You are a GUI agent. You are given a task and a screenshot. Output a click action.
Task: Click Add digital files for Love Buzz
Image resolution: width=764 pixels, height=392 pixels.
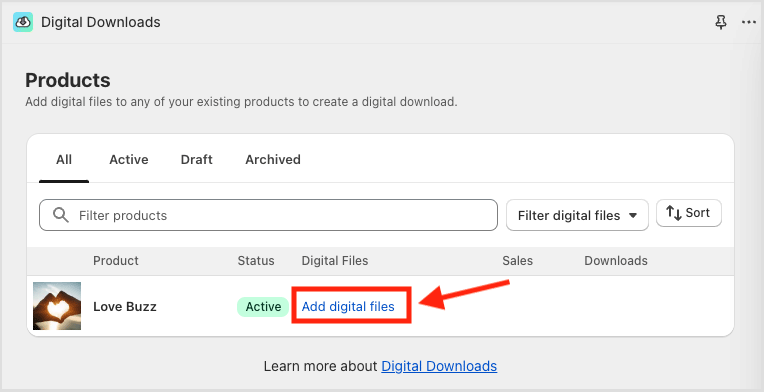(x=348, y=306)
